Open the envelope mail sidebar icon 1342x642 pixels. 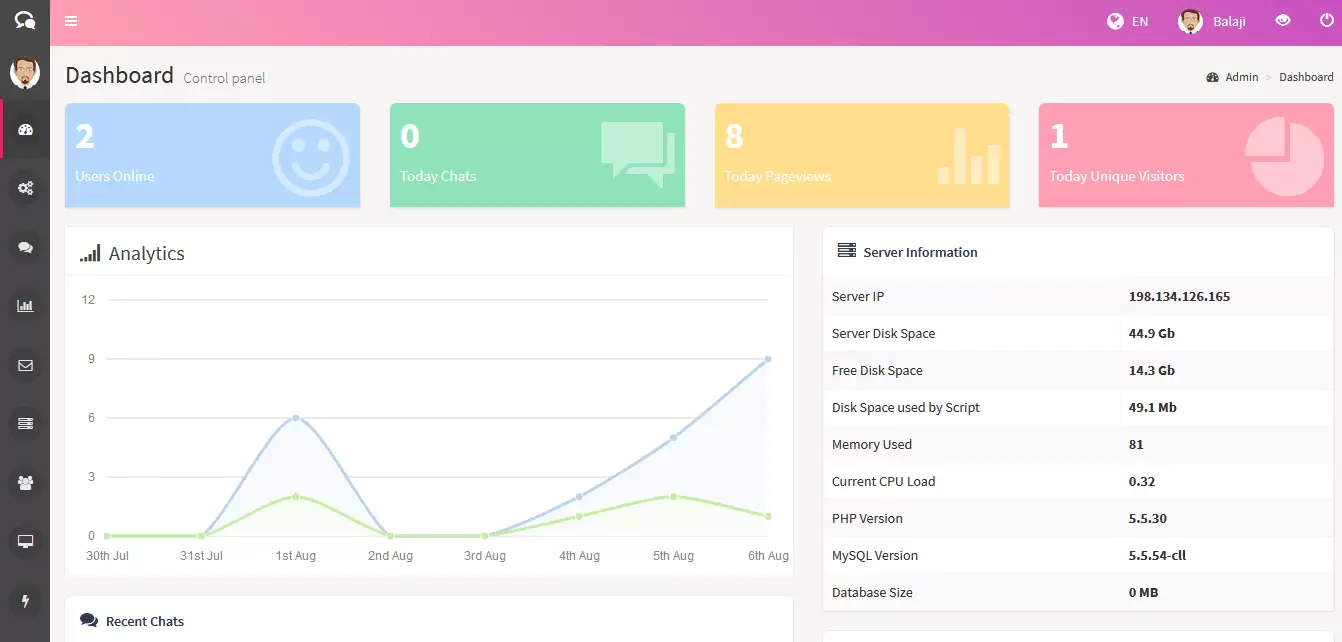26,365
